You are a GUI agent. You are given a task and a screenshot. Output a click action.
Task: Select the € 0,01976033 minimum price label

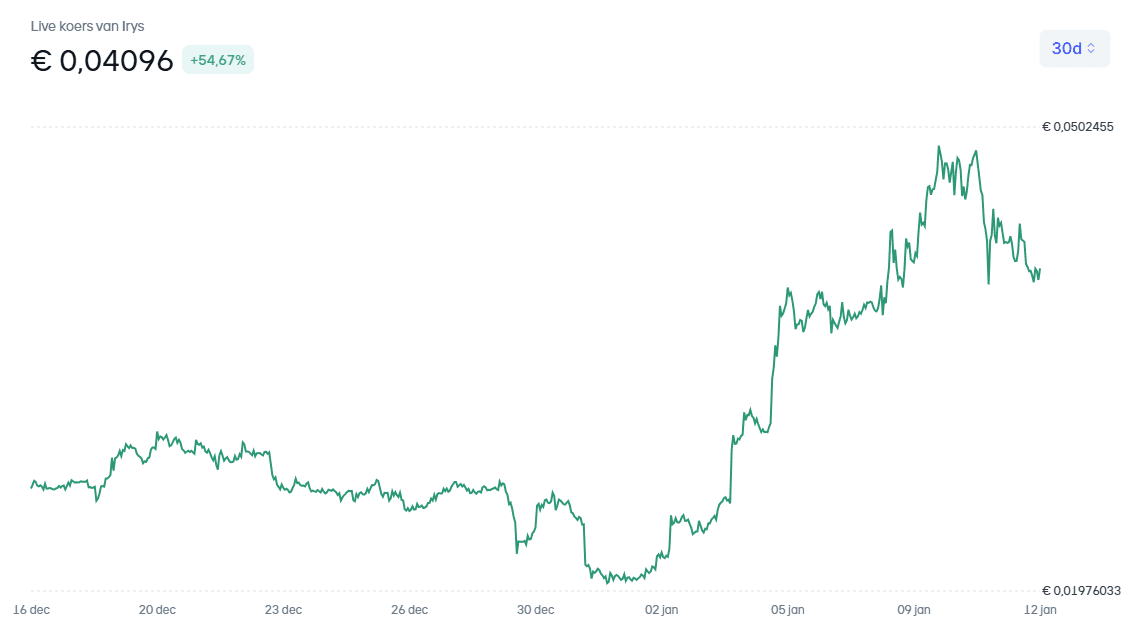[1081, 591]
